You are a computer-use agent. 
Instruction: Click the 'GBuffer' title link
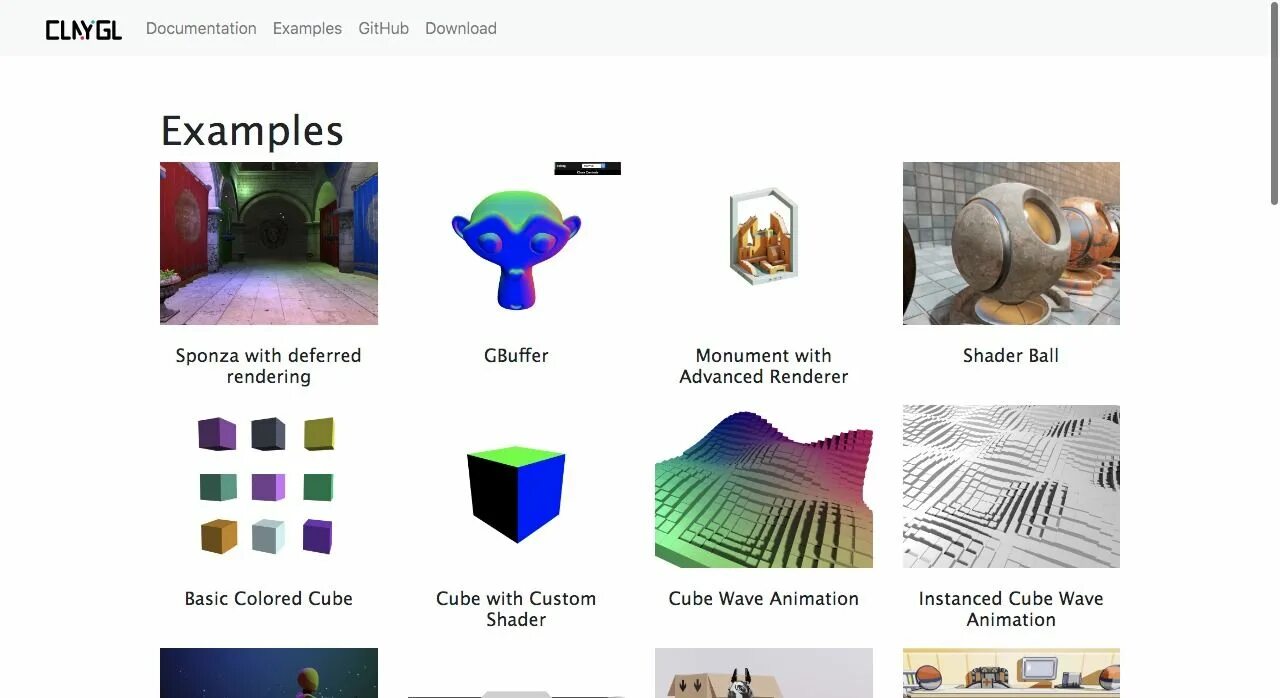click(516, 355)
